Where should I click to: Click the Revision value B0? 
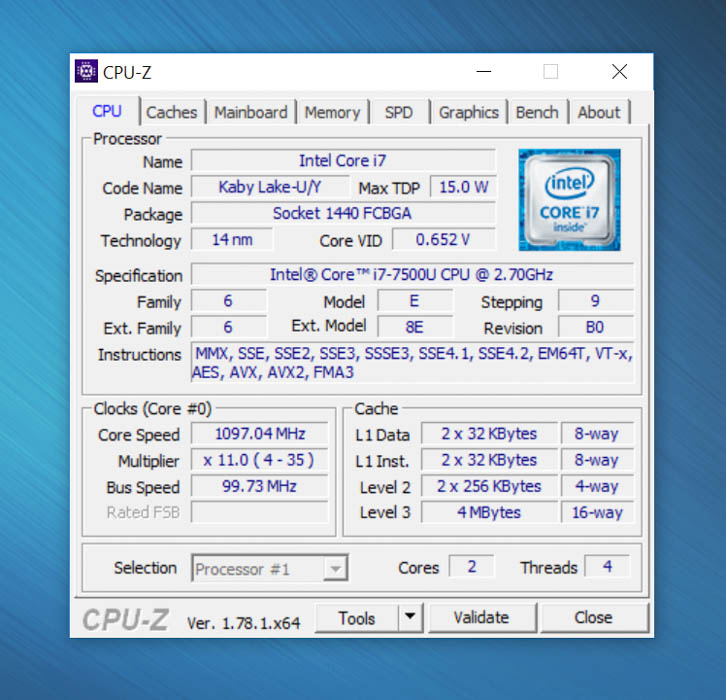tap(596, 327)
